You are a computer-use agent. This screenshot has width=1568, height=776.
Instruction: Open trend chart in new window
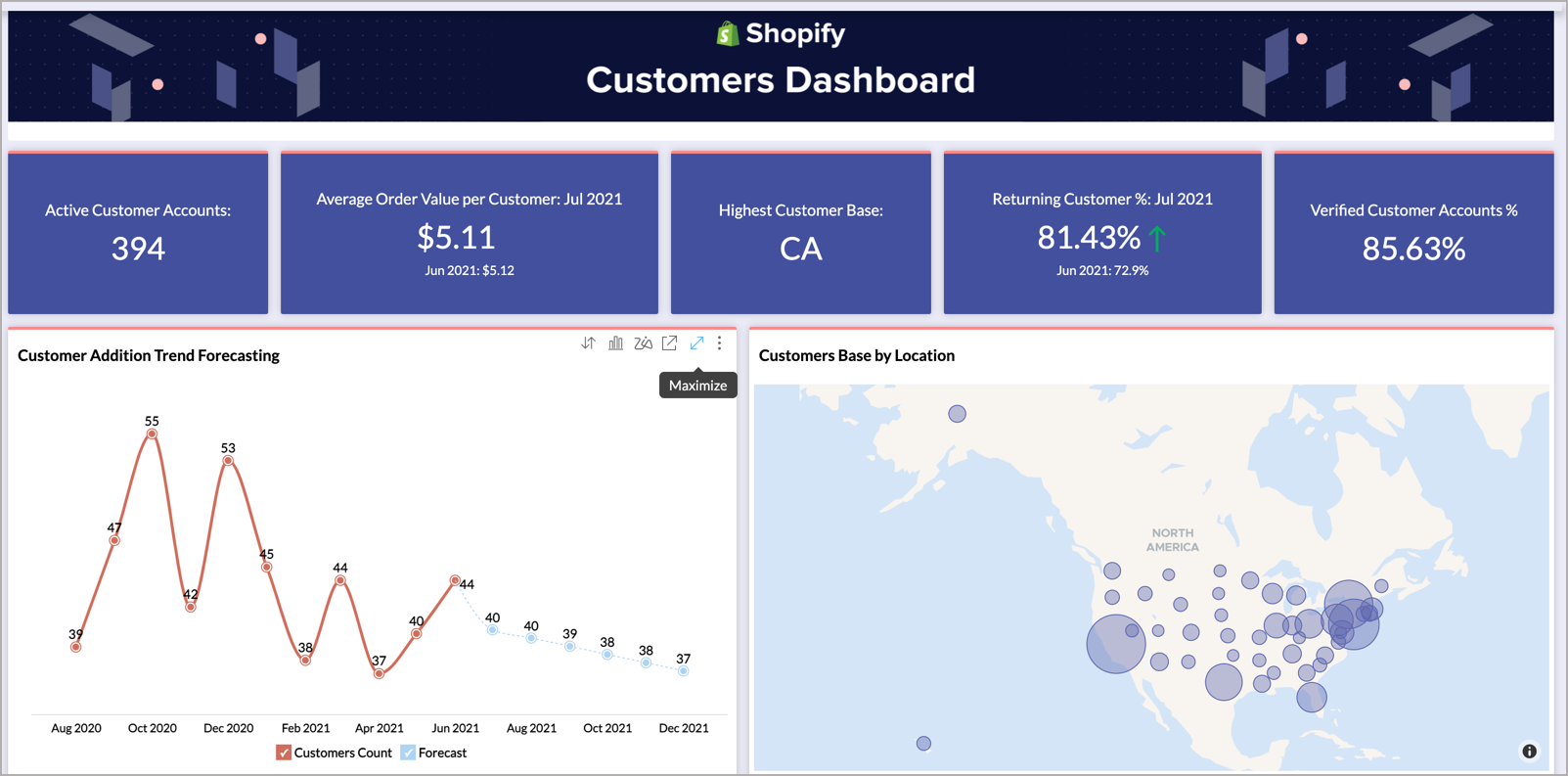[669, 343]
